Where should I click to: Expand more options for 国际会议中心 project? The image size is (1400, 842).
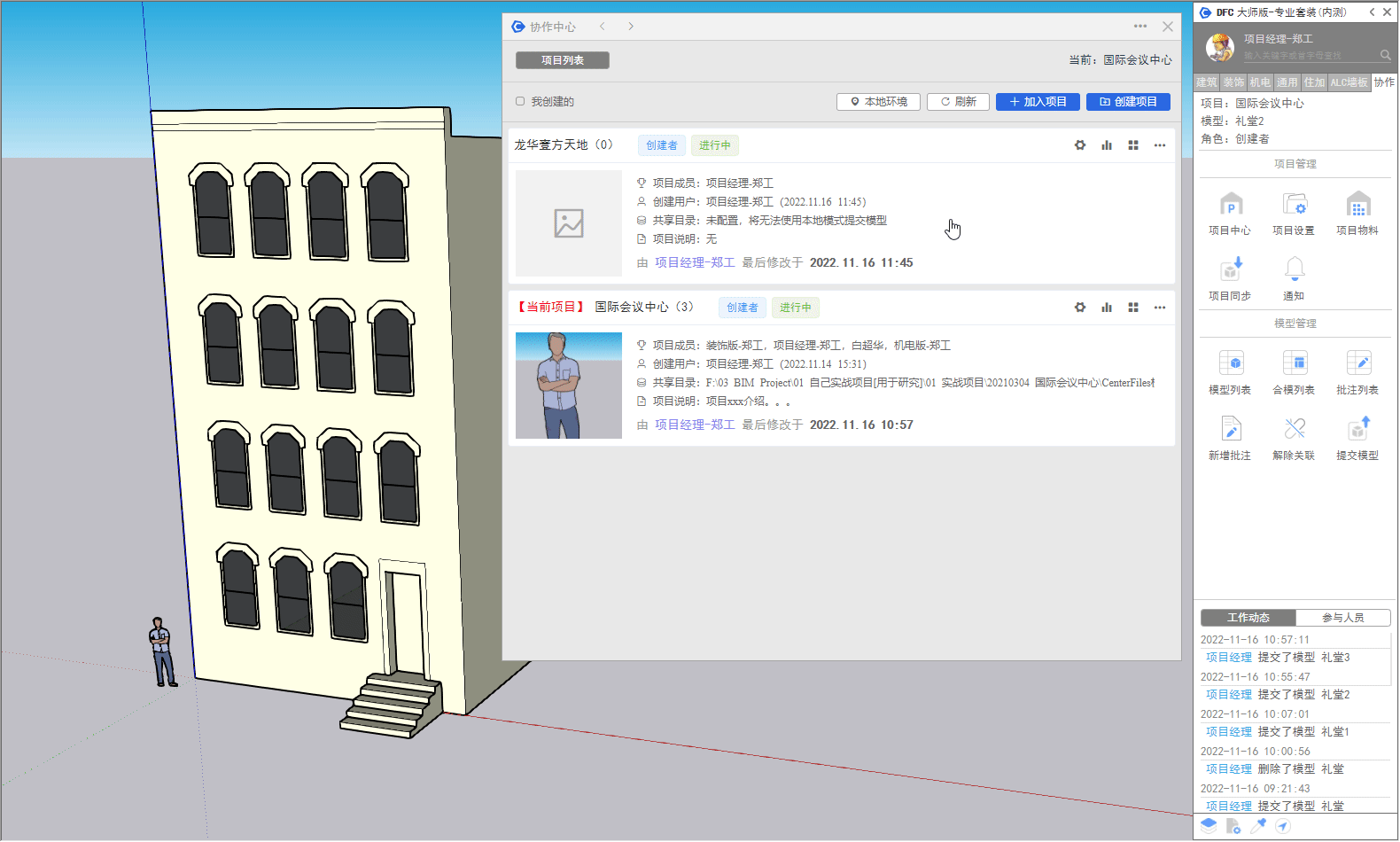[1160, 308]
